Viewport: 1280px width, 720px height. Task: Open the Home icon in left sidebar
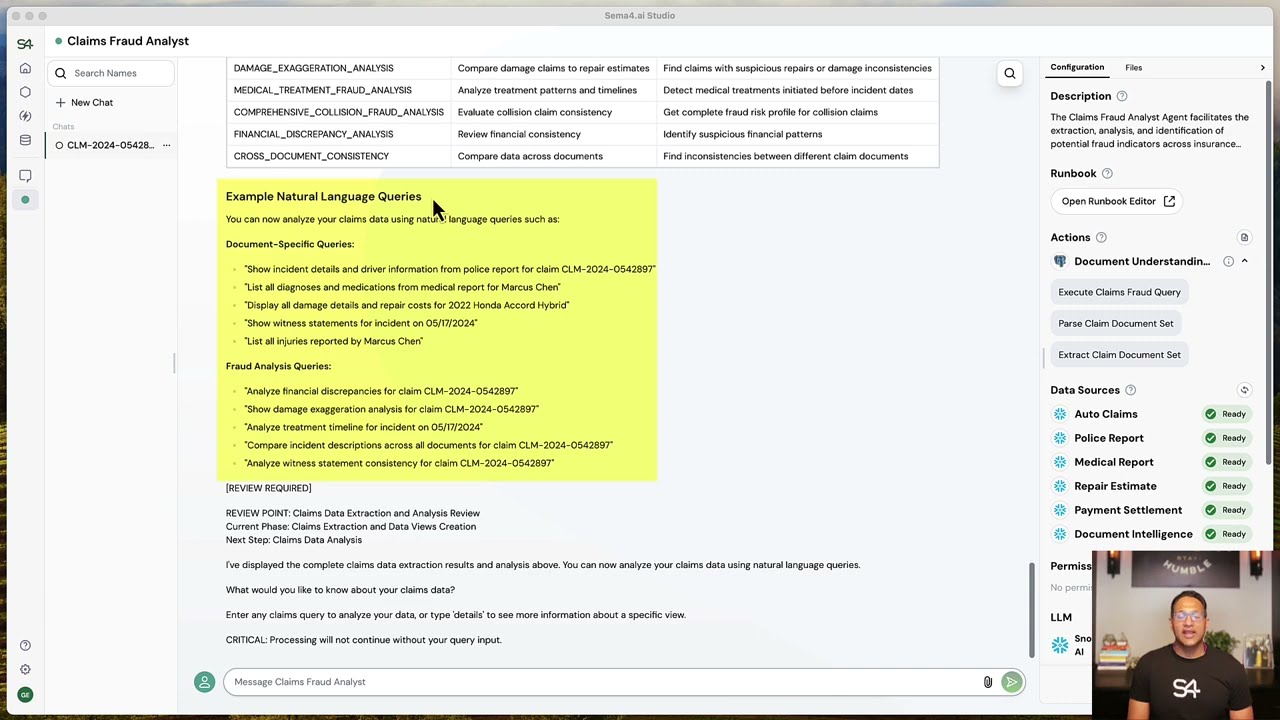(x=25, y=68)
